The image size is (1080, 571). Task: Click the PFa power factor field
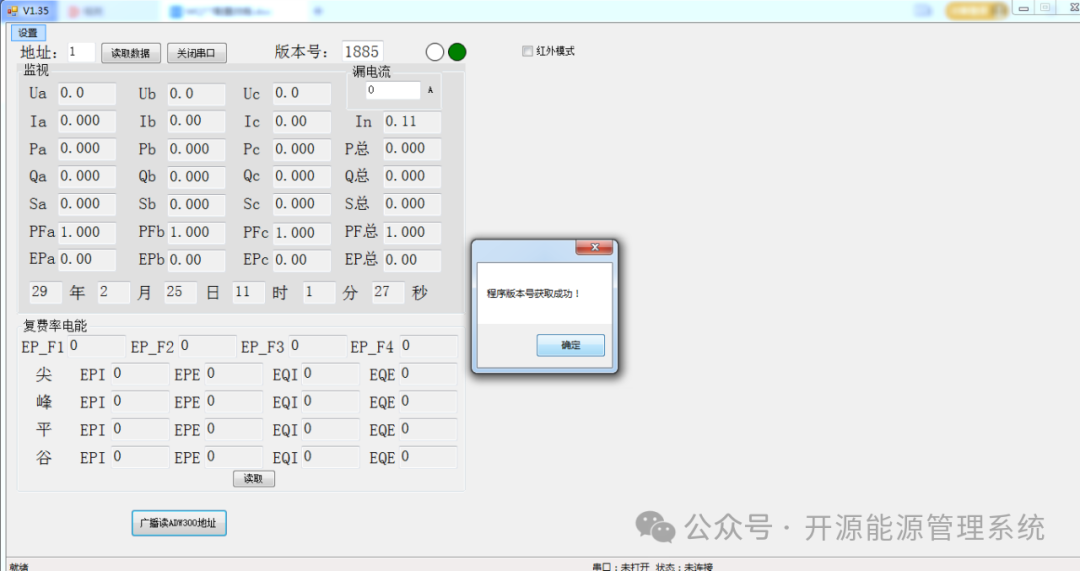(x=87, y=233)
